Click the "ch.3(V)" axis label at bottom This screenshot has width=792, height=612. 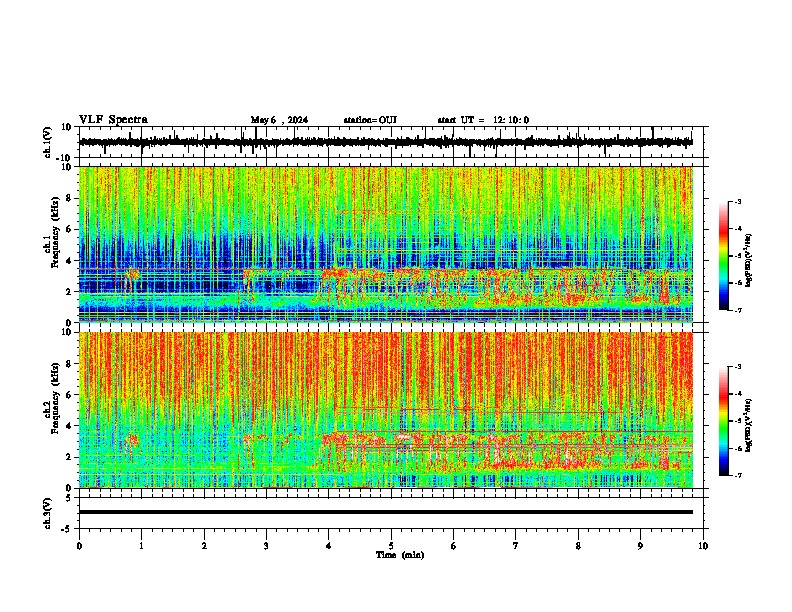click(x=48, y=513)
